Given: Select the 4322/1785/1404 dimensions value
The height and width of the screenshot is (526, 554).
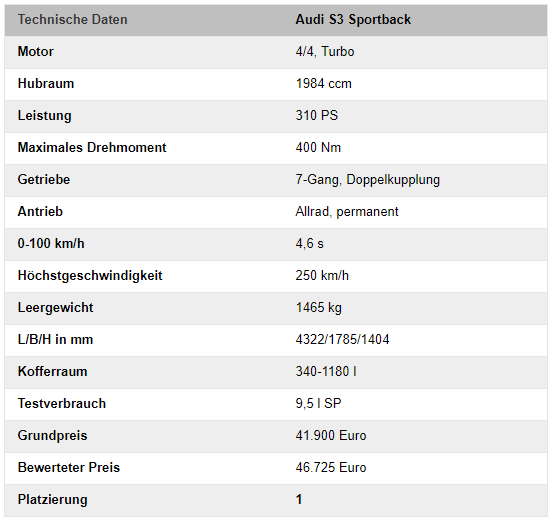Looking at the screenshot, I should tap(342, 339).
